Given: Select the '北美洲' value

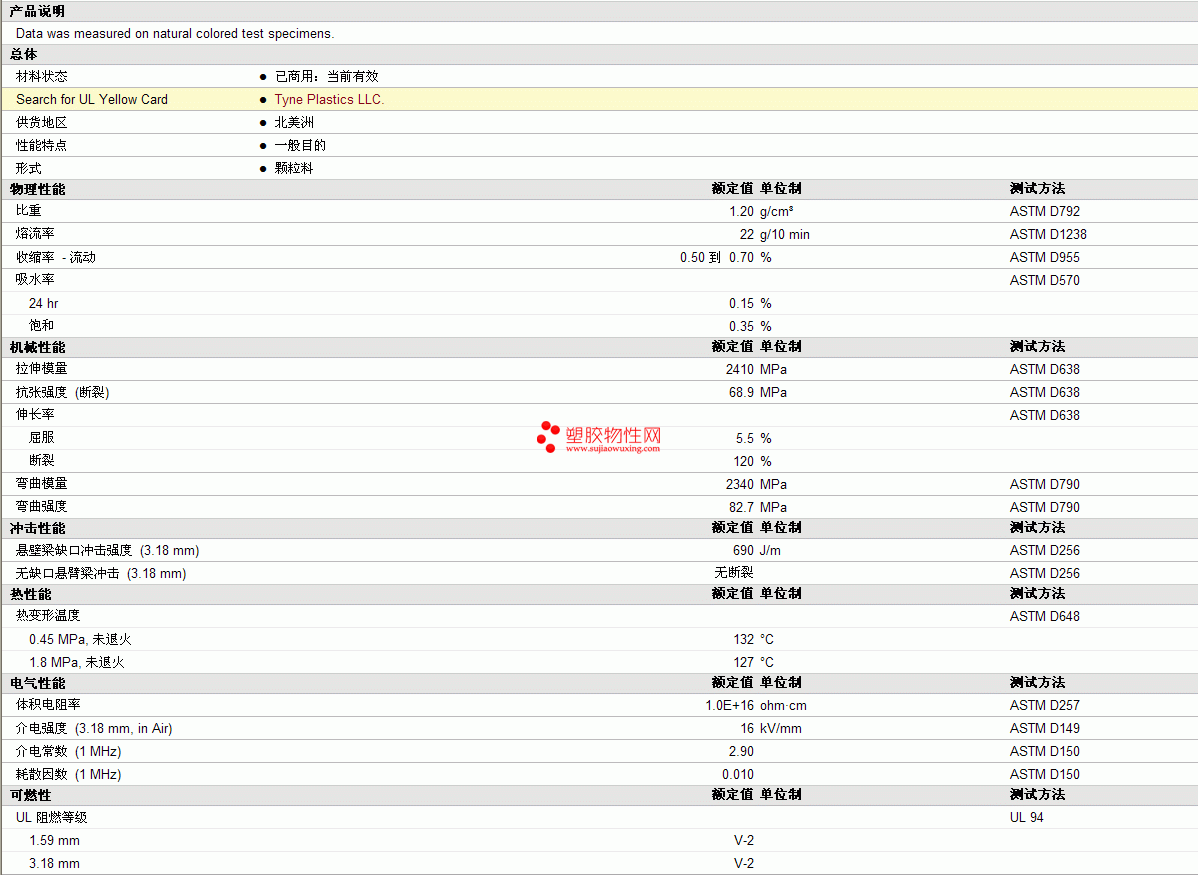Looking at the screenshot, I should [294, 122].
